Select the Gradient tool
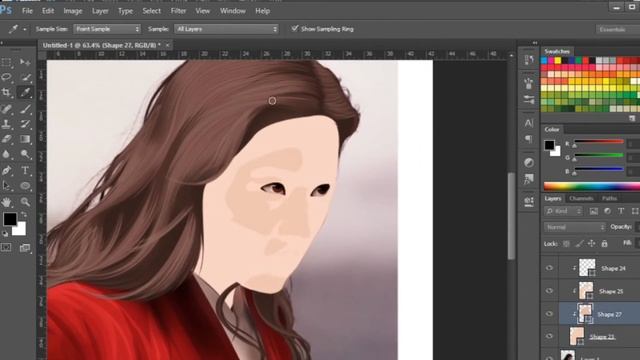 click(25, 139)
